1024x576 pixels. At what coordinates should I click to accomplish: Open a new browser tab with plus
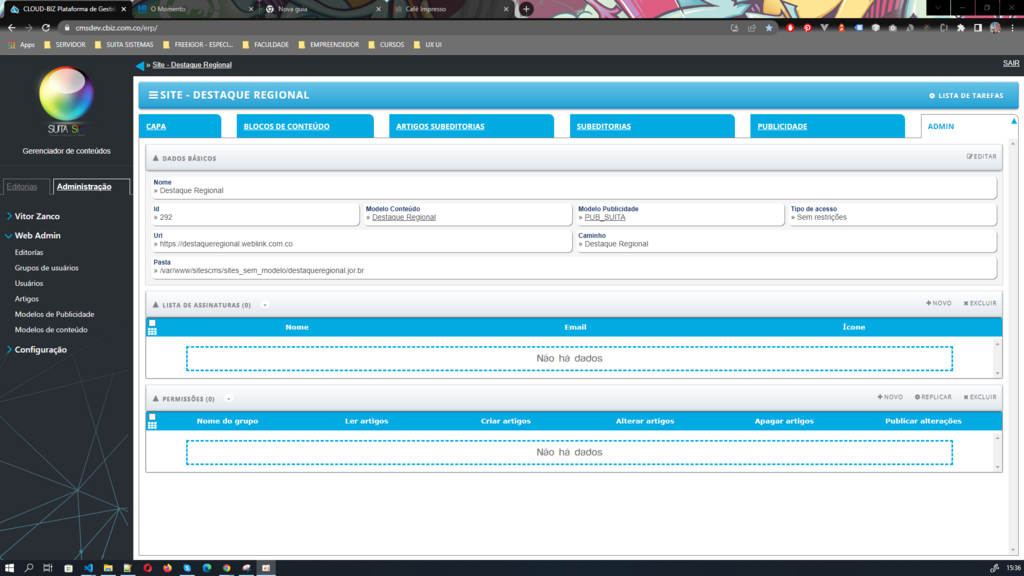526,9
